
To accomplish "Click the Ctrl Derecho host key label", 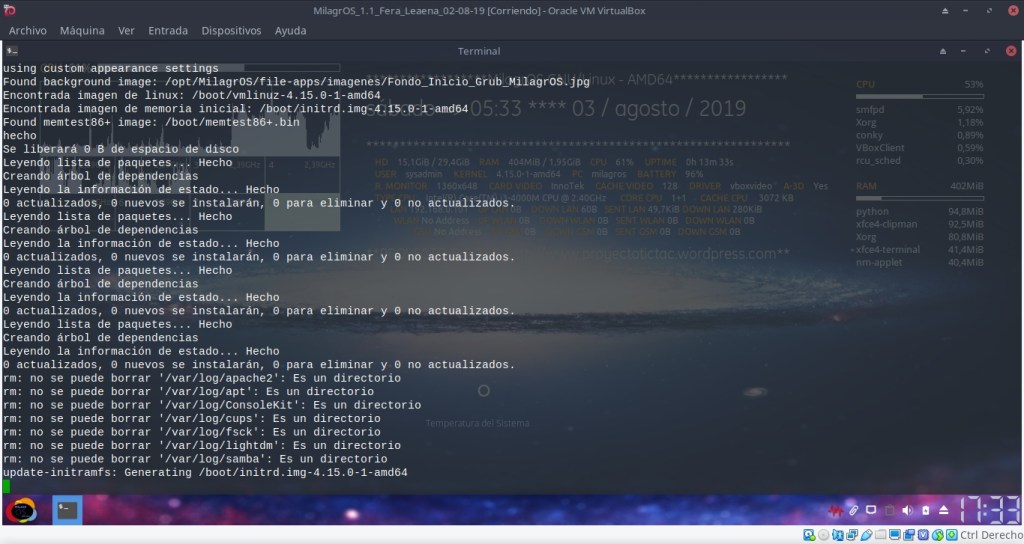I will [991, 535].
